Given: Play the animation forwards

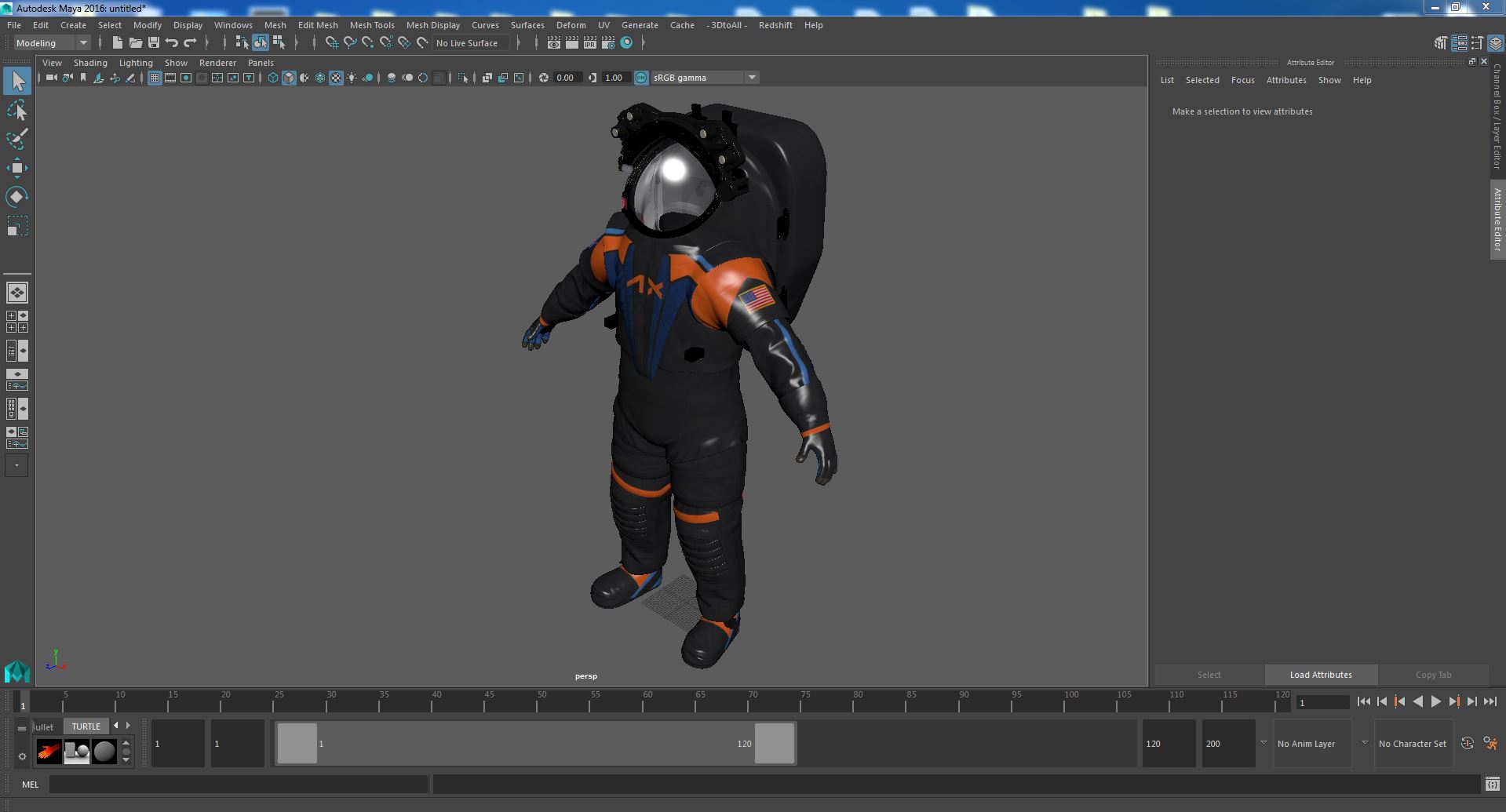Looking at the screenshot, I should click(1435, 702).
